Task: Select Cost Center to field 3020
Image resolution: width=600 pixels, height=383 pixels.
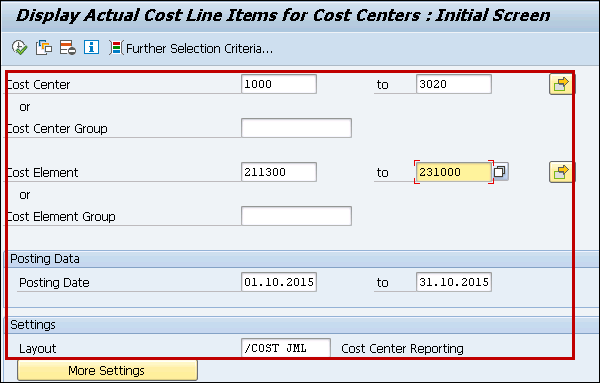Action: [x=454, y=84]
